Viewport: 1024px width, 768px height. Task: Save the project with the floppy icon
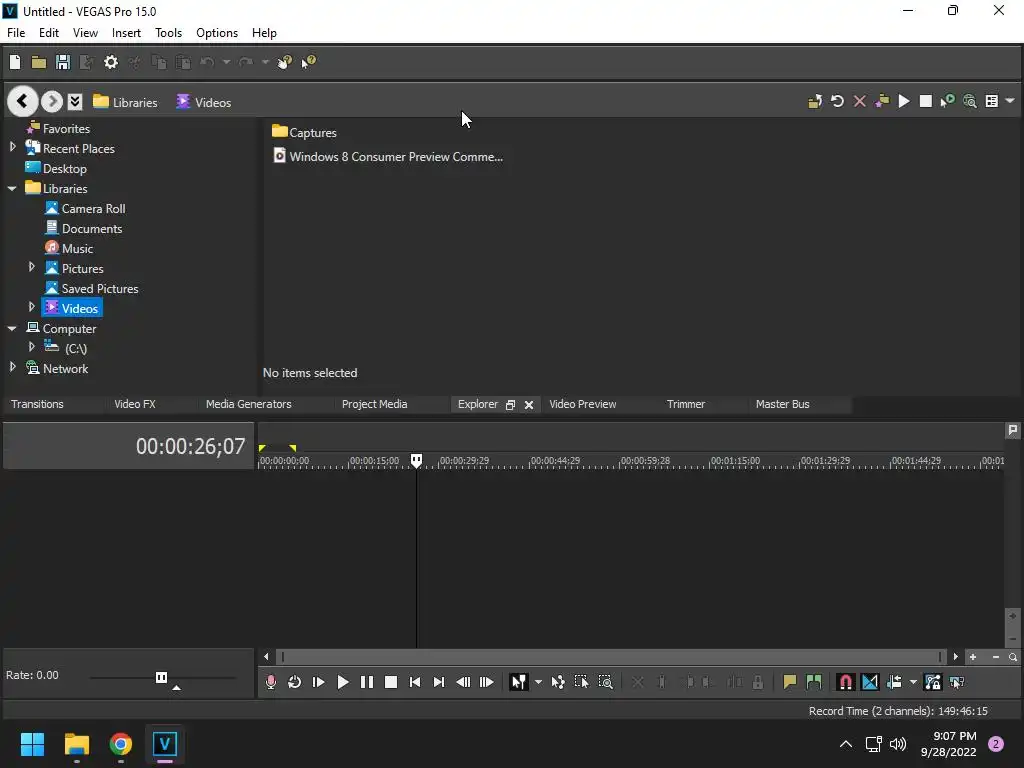point(63,62)
